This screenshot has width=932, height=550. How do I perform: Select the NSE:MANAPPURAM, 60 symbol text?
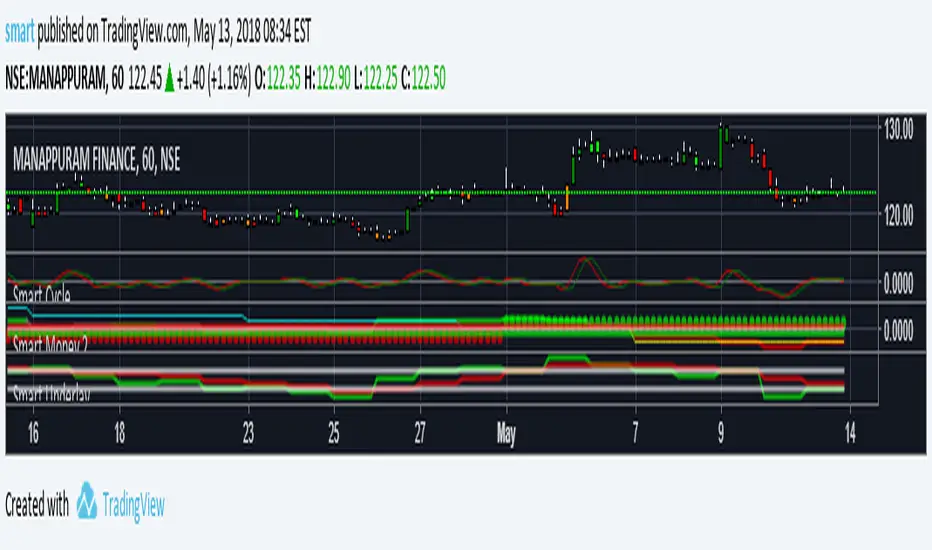tap(65, 78)
